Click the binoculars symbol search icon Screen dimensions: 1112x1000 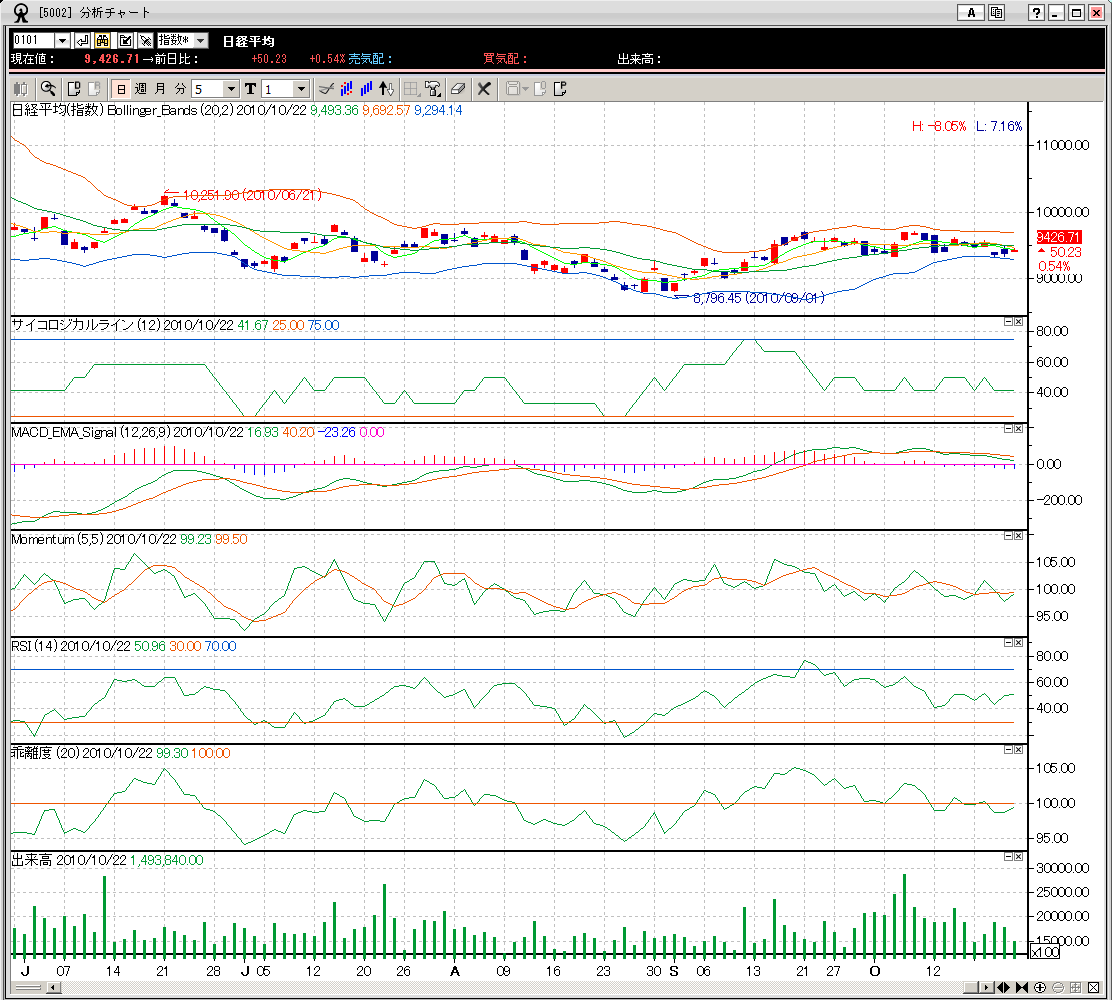point(102,40)
